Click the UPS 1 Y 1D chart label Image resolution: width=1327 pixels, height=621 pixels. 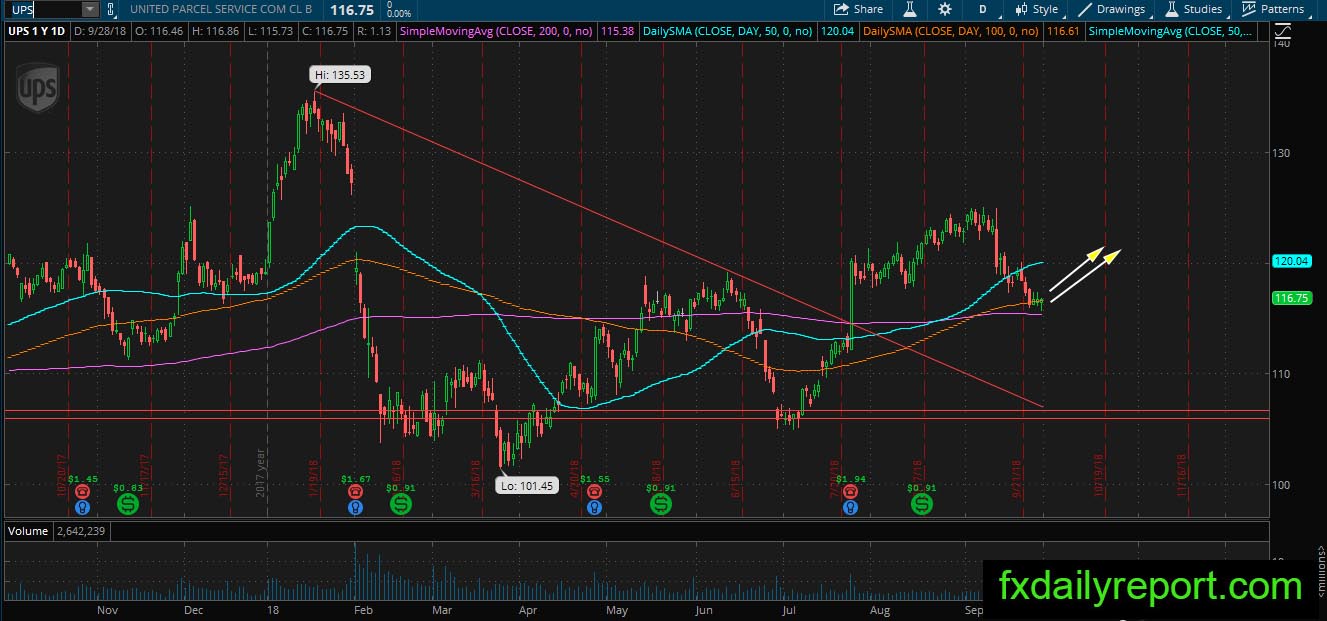tap(37, 32)
